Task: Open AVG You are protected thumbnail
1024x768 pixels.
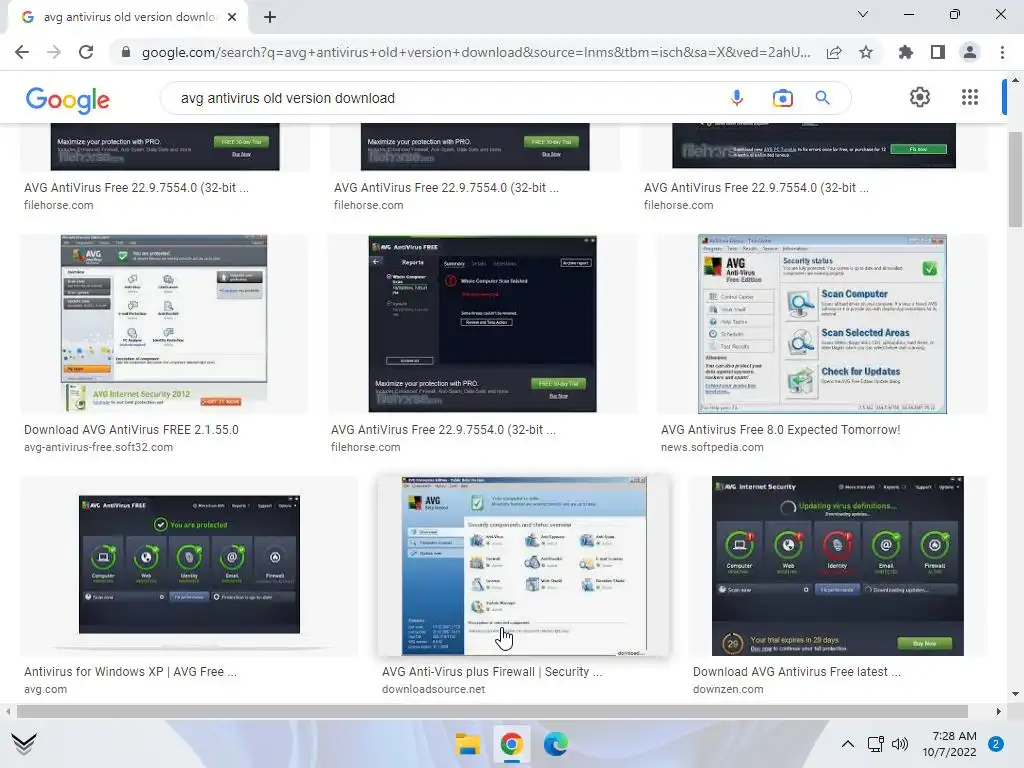Action: pyautogui.click(x=189, y=564)
